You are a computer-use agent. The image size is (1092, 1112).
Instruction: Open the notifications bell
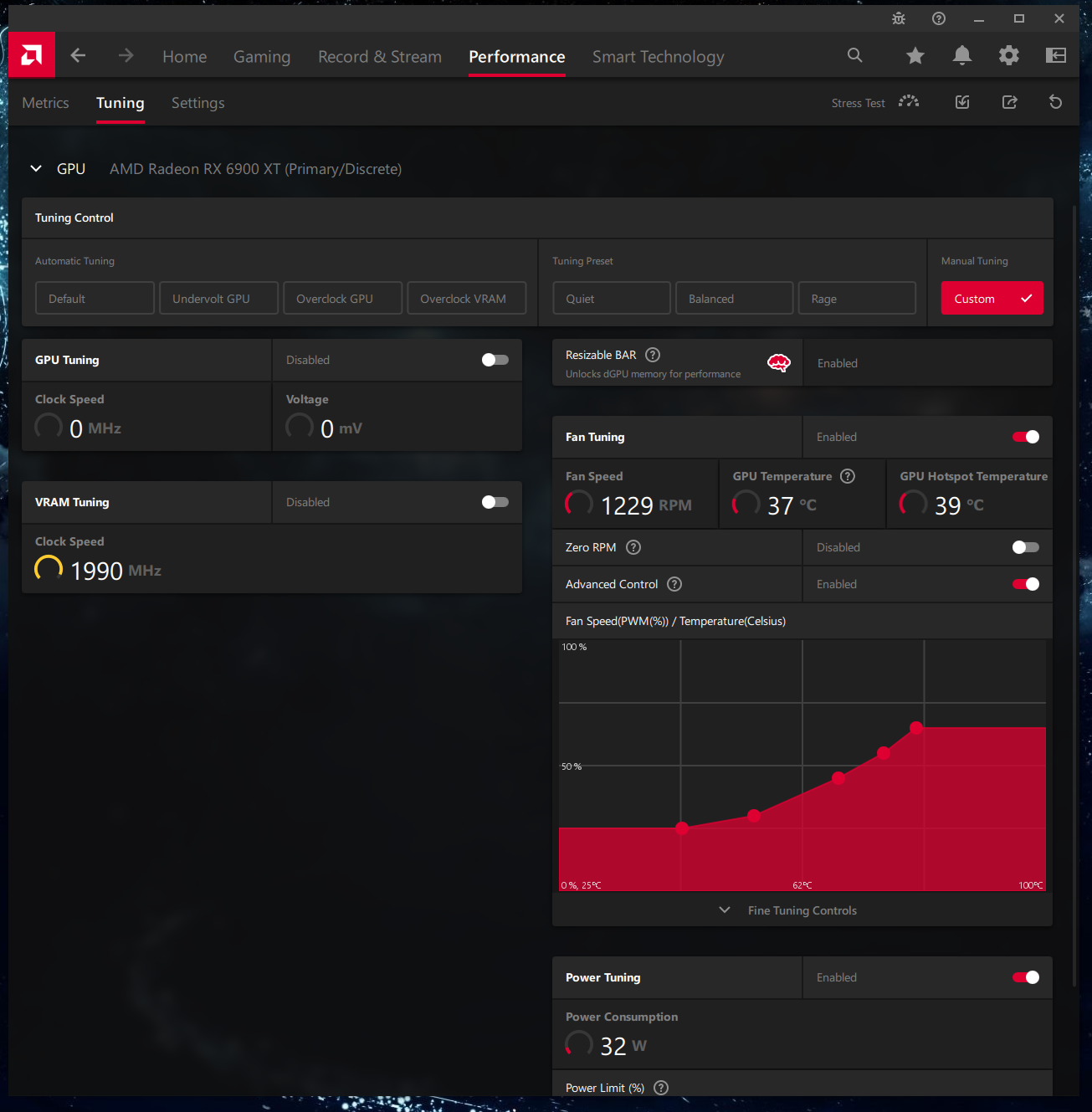tap(962, 56)
